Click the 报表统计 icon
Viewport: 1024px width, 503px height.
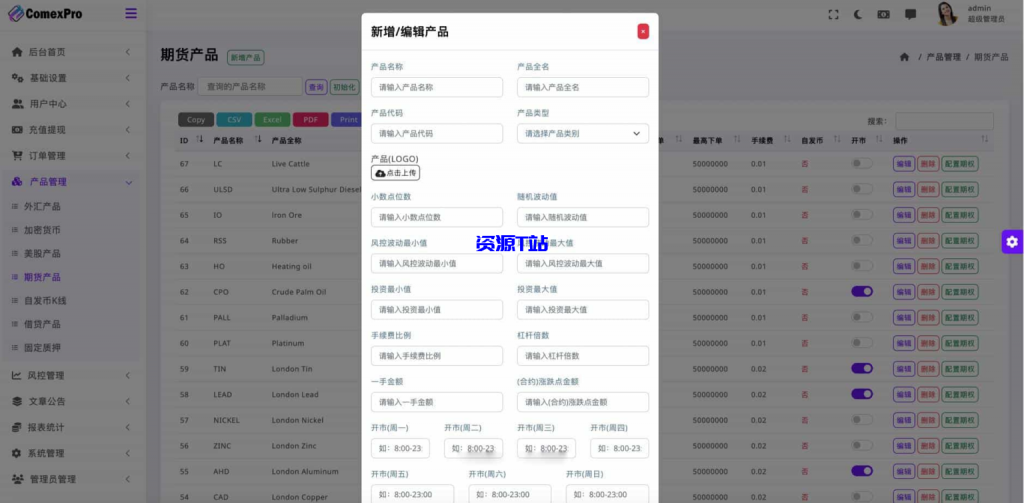(x=16, y=427)
